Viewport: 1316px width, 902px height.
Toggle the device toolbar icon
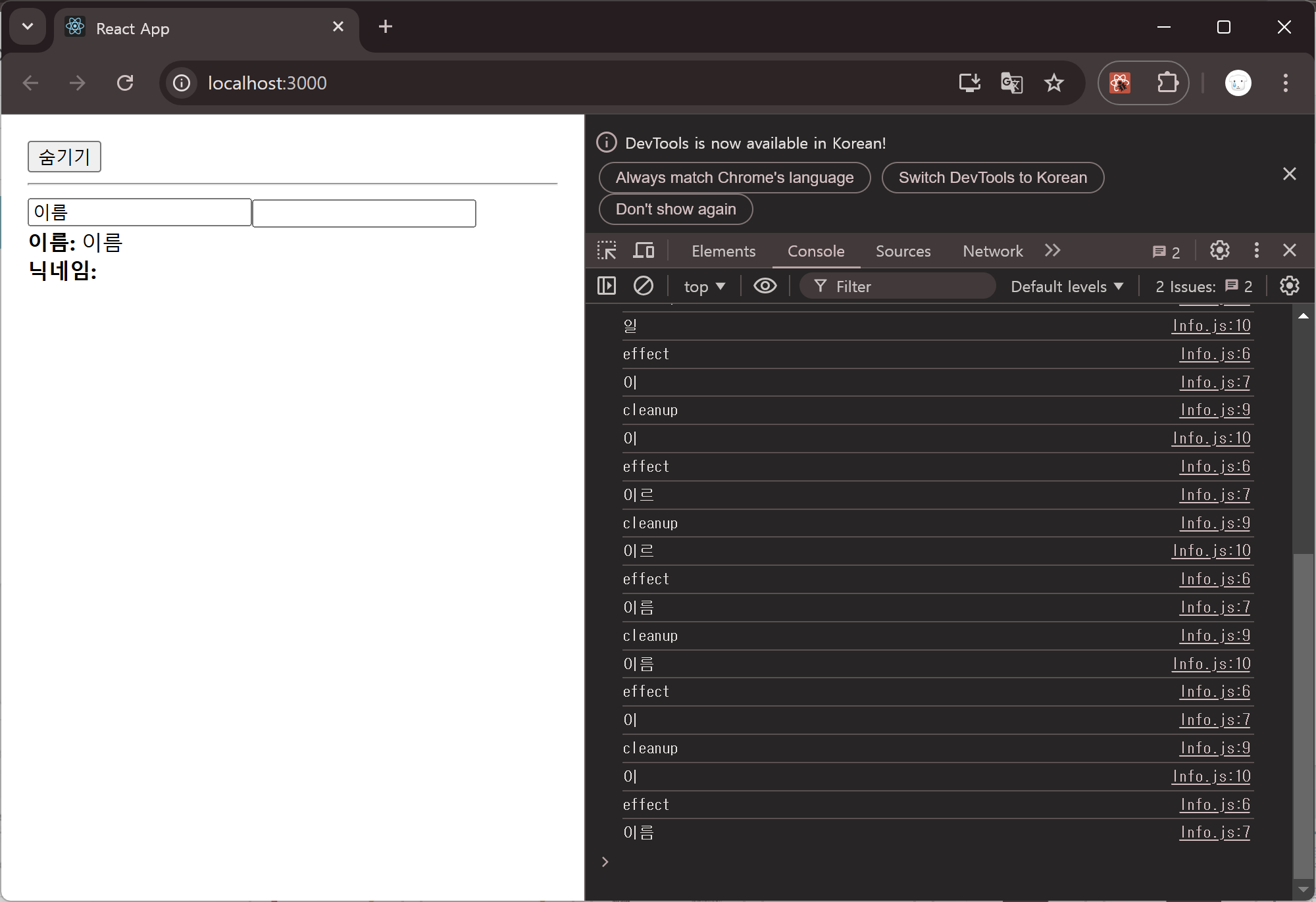pyautogui.click(x=644, y=251)
